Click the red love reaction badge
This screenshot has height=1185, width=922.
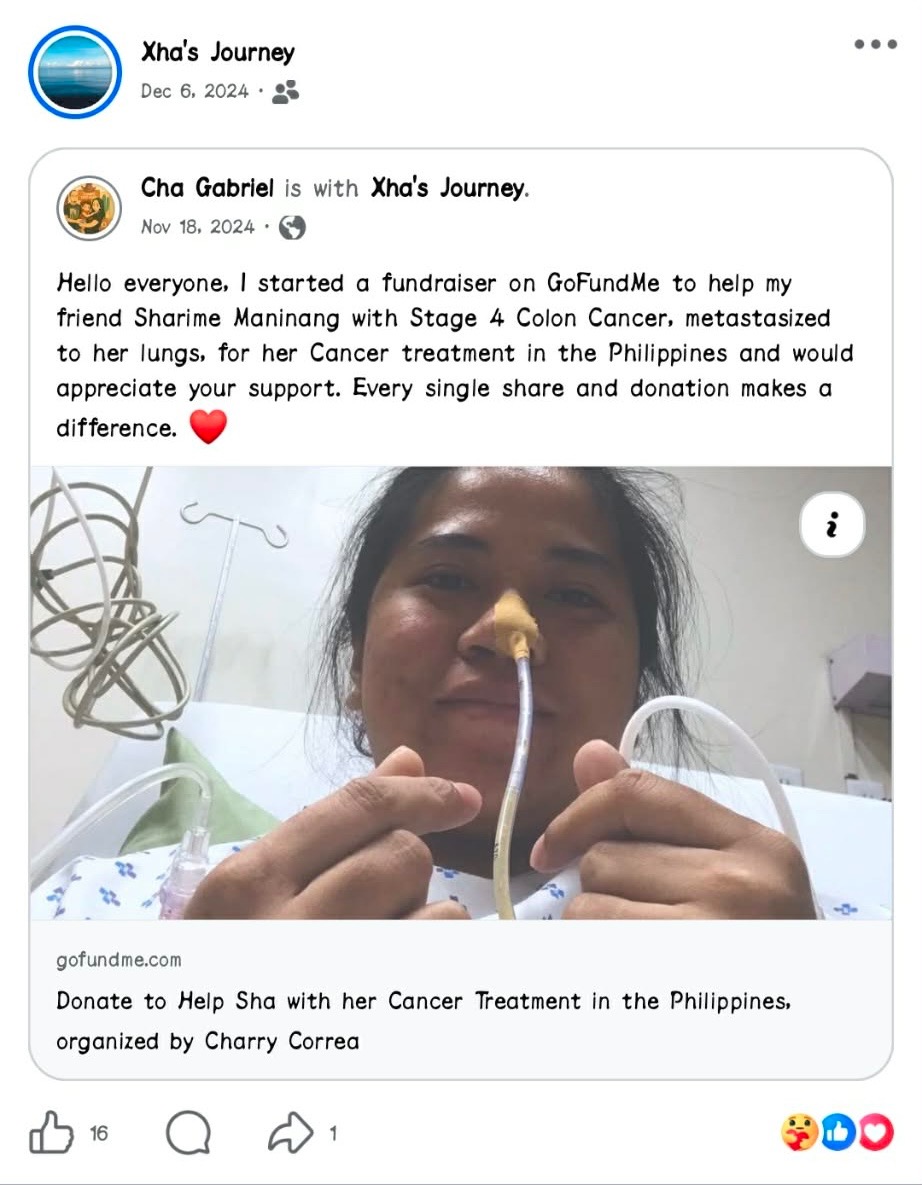(x=876, y=1133)
